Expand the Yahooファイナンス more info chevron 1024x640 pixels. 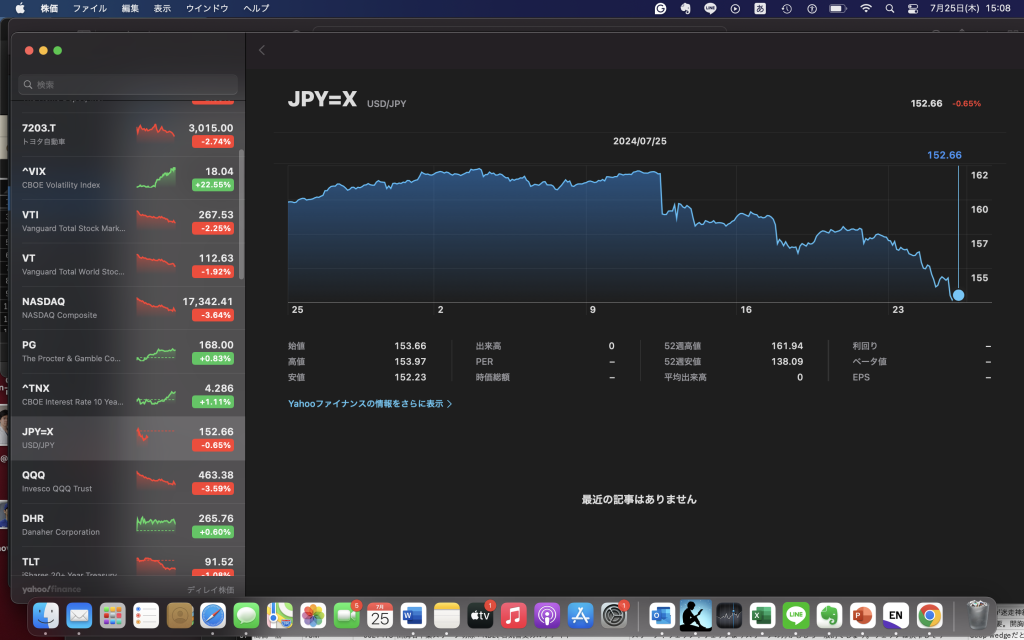[449, 404]
